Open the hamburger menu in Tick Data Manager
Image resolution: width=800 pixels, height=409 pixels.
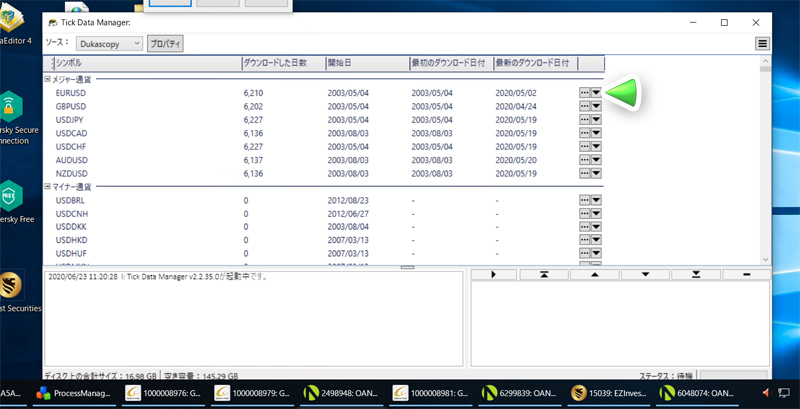762,44
